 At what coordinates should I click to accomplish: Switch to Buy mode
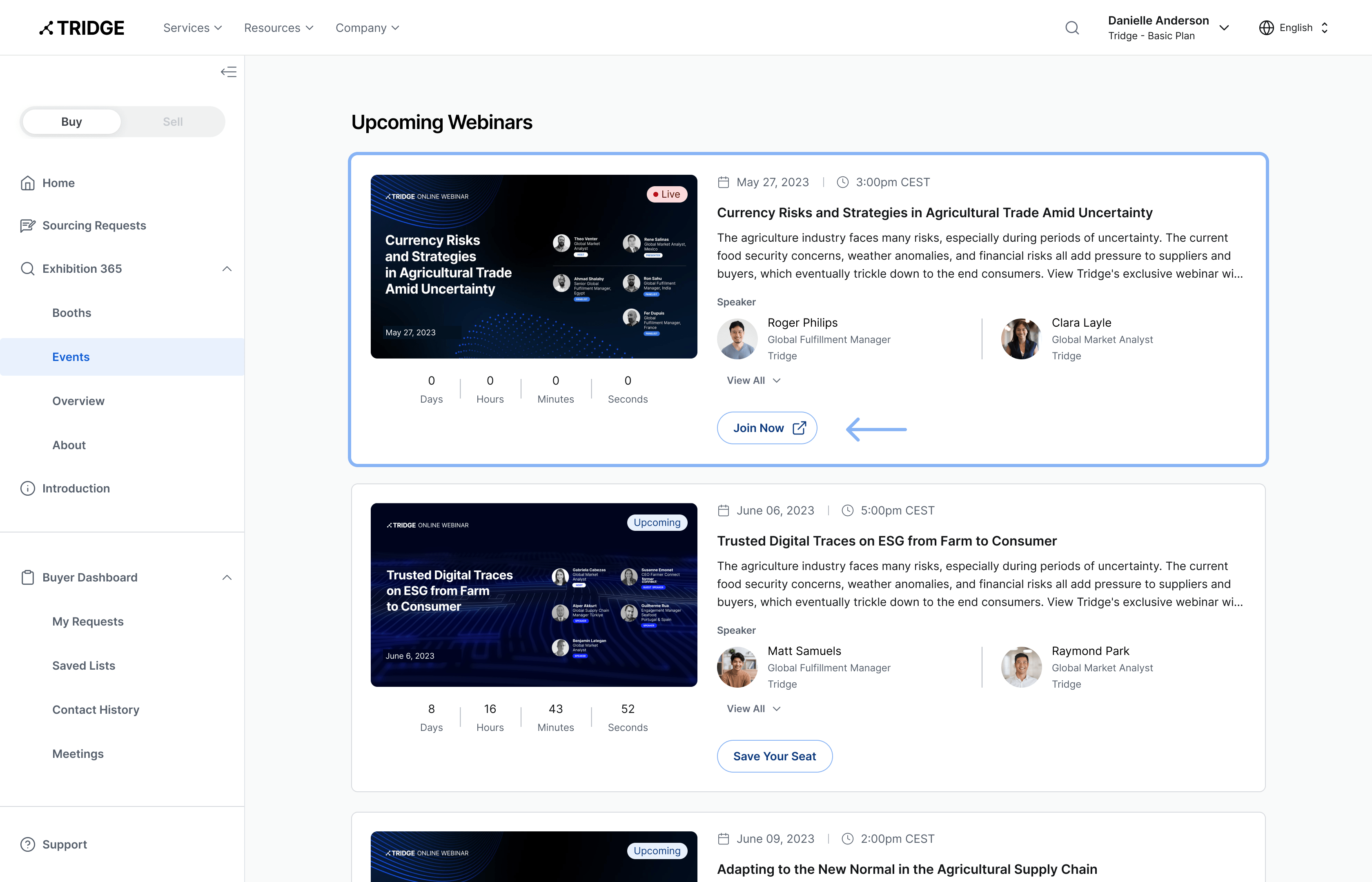(x=71, y=121)
